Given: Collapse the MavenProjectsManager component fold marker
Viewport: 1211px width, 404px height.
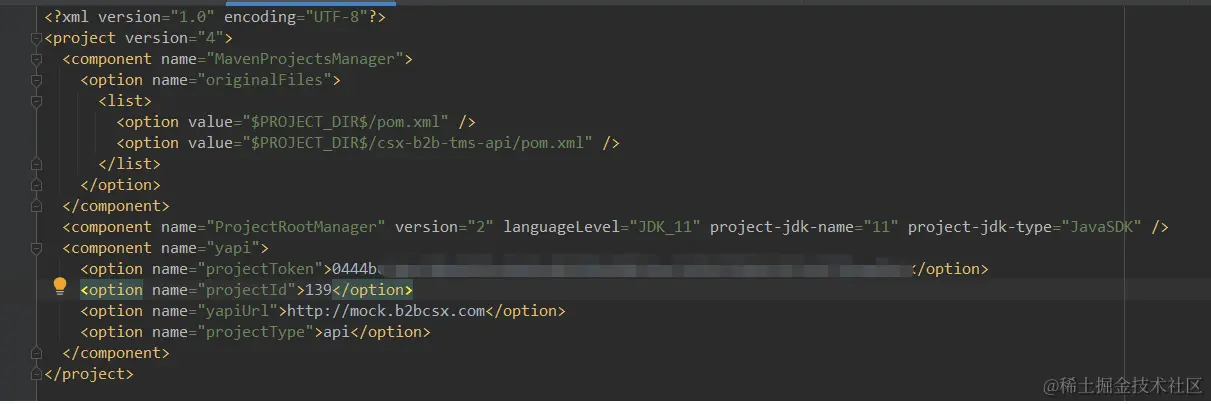Looking at the screenshot, I should click(x=36, y=59).
